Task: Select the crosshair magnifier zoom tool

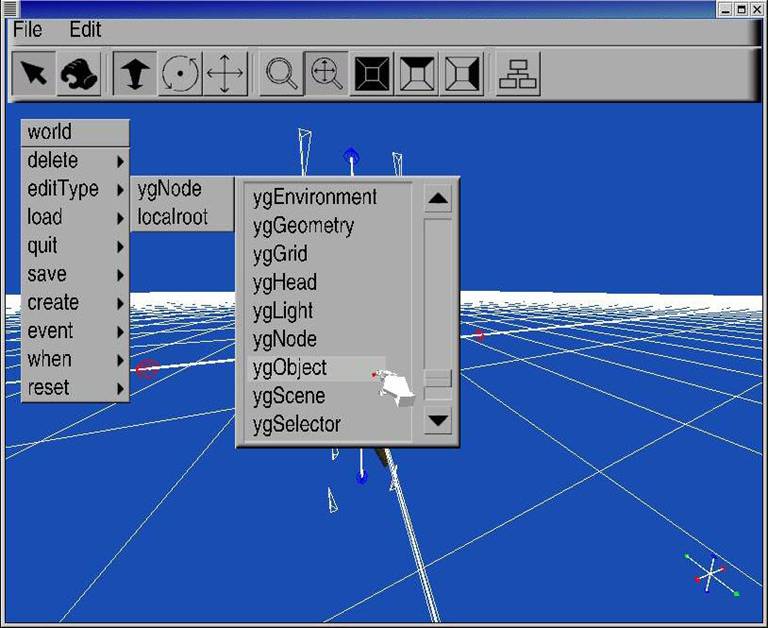Action: tap(327, 73)
